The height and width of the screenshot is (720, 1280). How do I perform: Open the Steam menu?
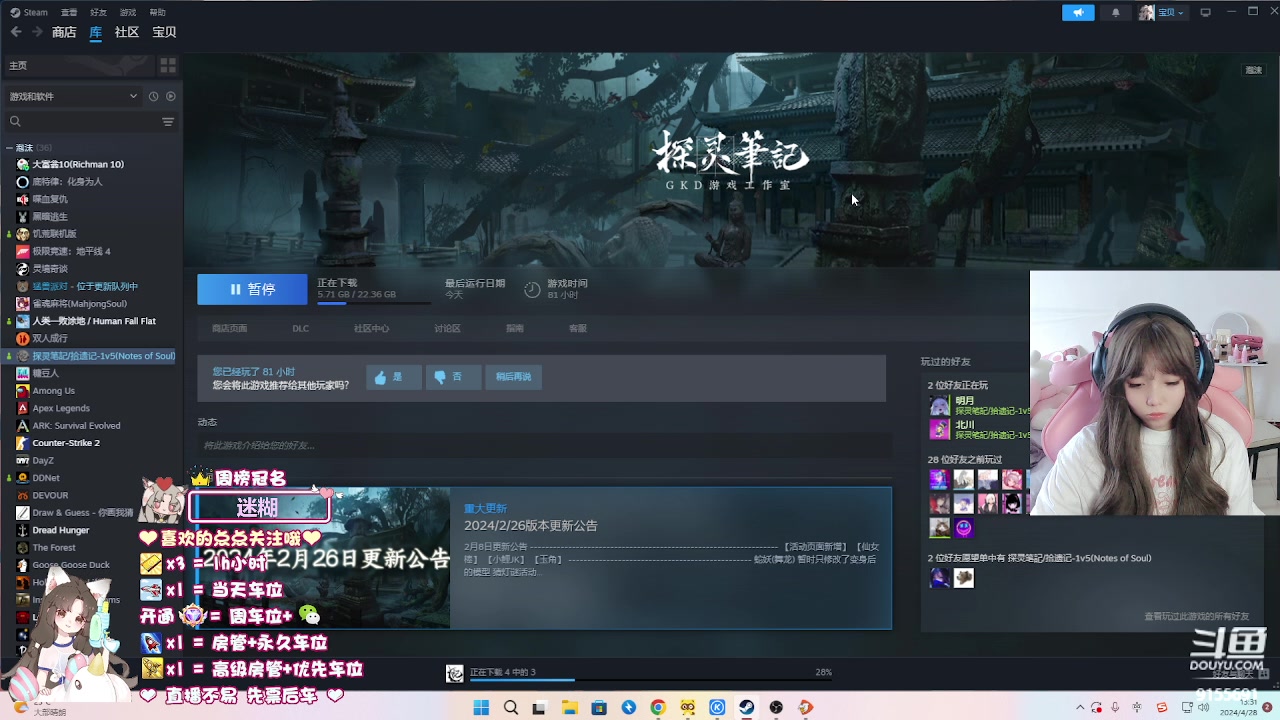point(29,12)
